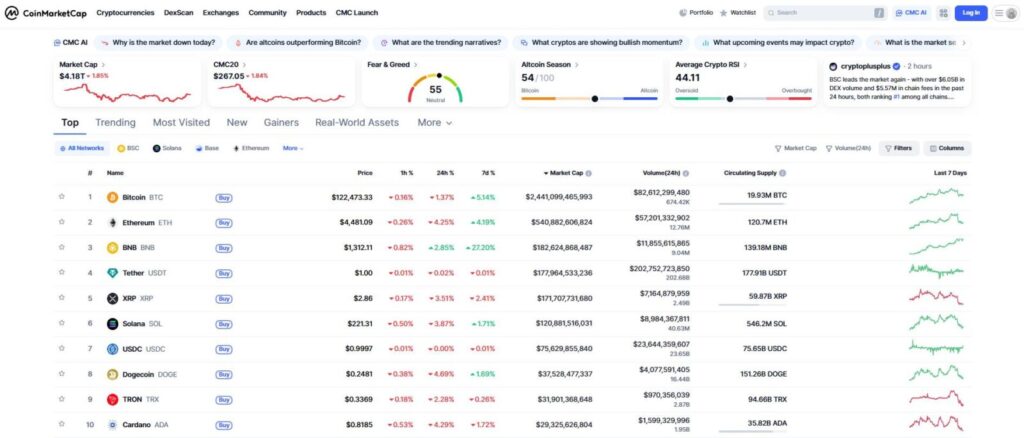Click the Tether coin icon
1024x438 pixels.
(112, 273)
